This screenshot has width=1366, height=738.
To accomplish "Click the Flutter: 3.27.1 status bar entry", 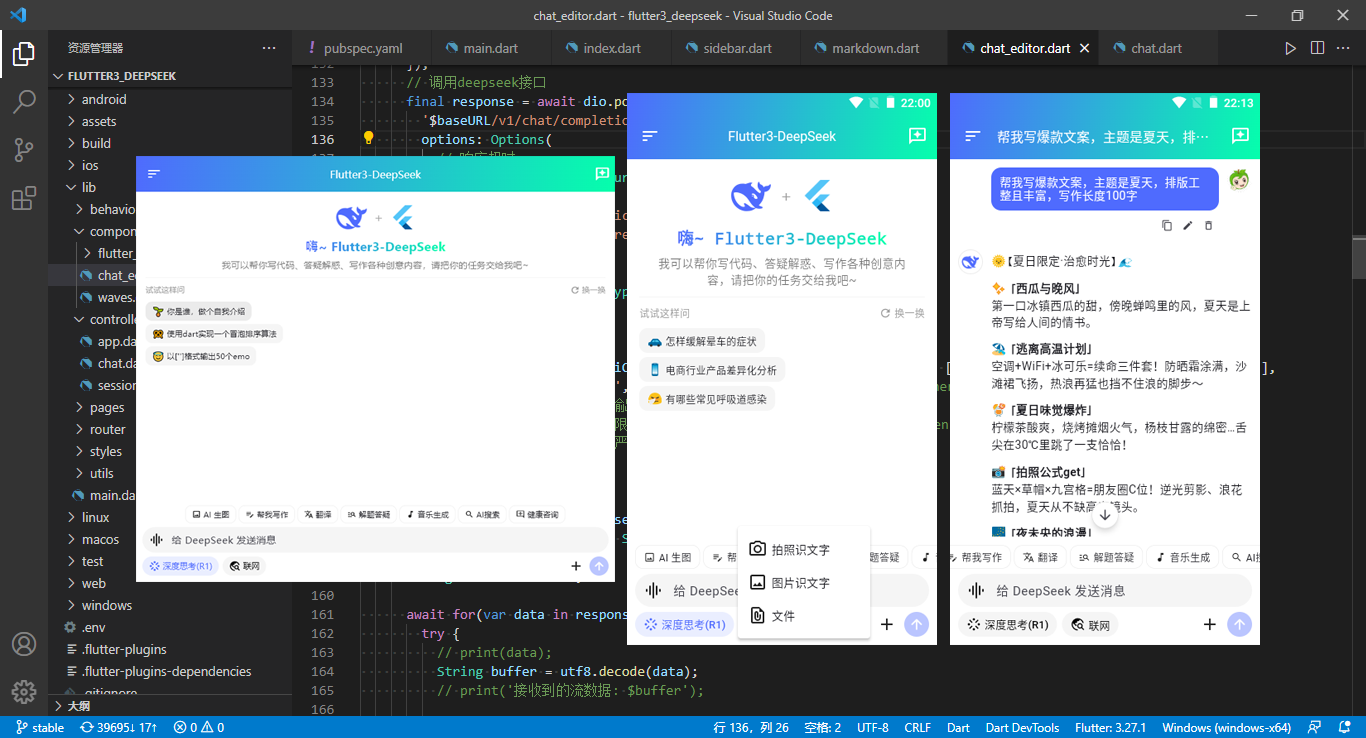I will pos(1110,728).
